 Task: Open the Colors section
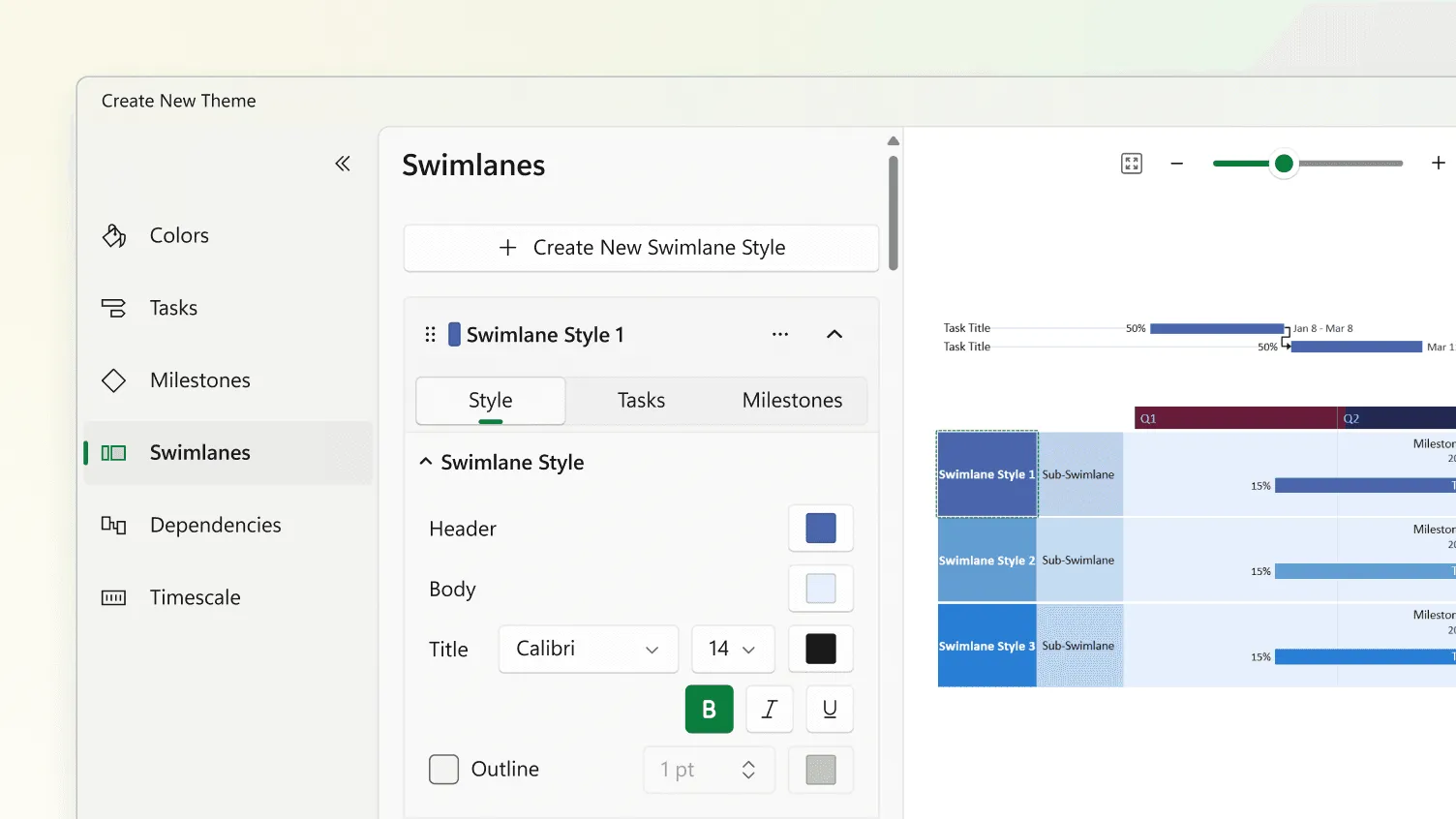point(228,235)
